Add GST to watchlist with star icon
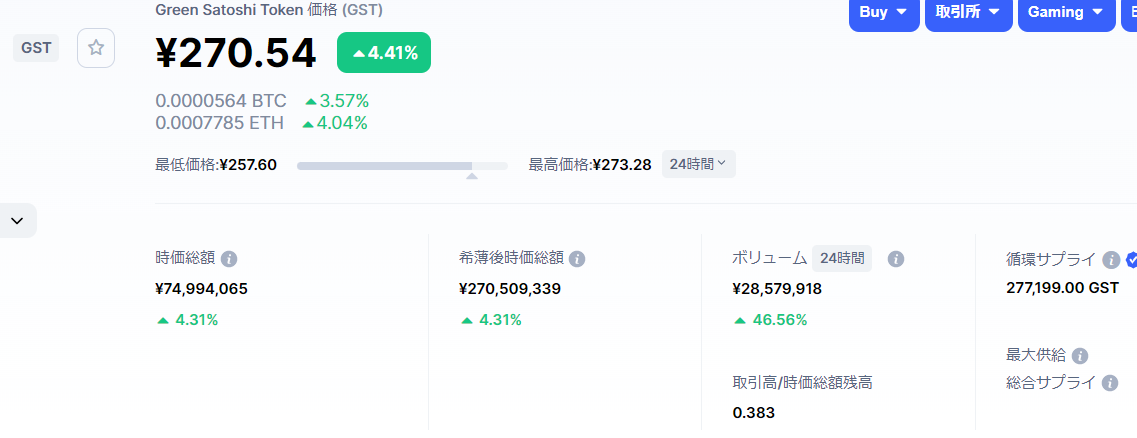This screenshot has width=1137, height=438. tap(96, 48)
